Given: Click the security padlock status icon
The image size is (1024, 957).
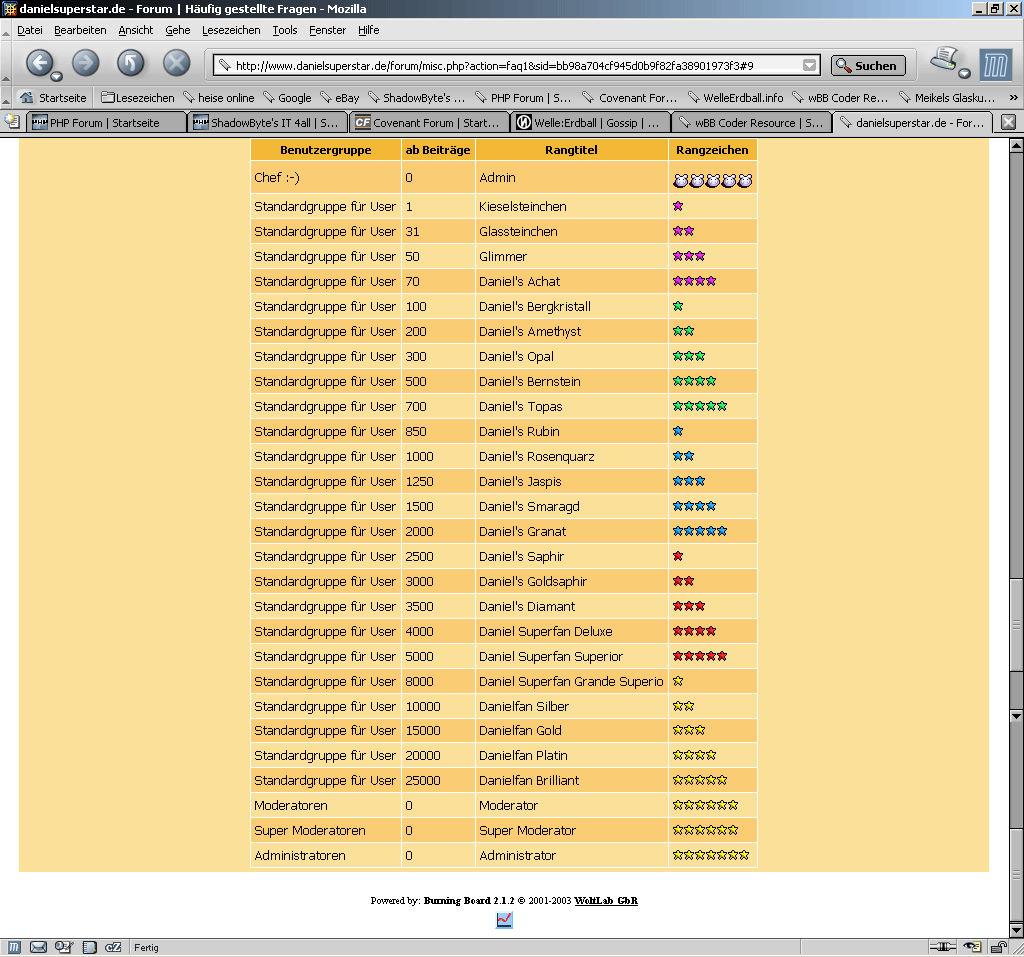Looking at the screenshot, I should (1000, 947).
